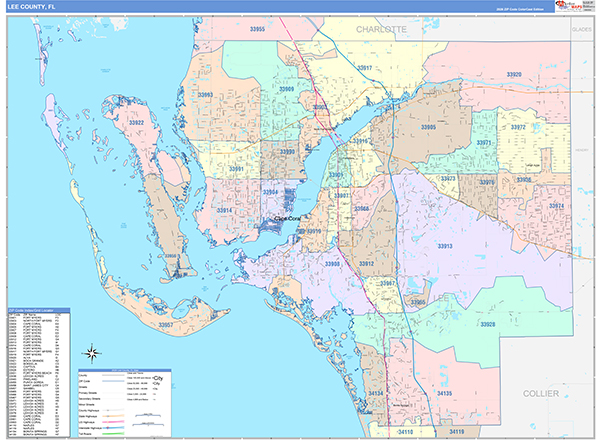Click the Interstate Highways legend label
The height and width of the screenshot is (440, 600).
[x=90, y=428]
